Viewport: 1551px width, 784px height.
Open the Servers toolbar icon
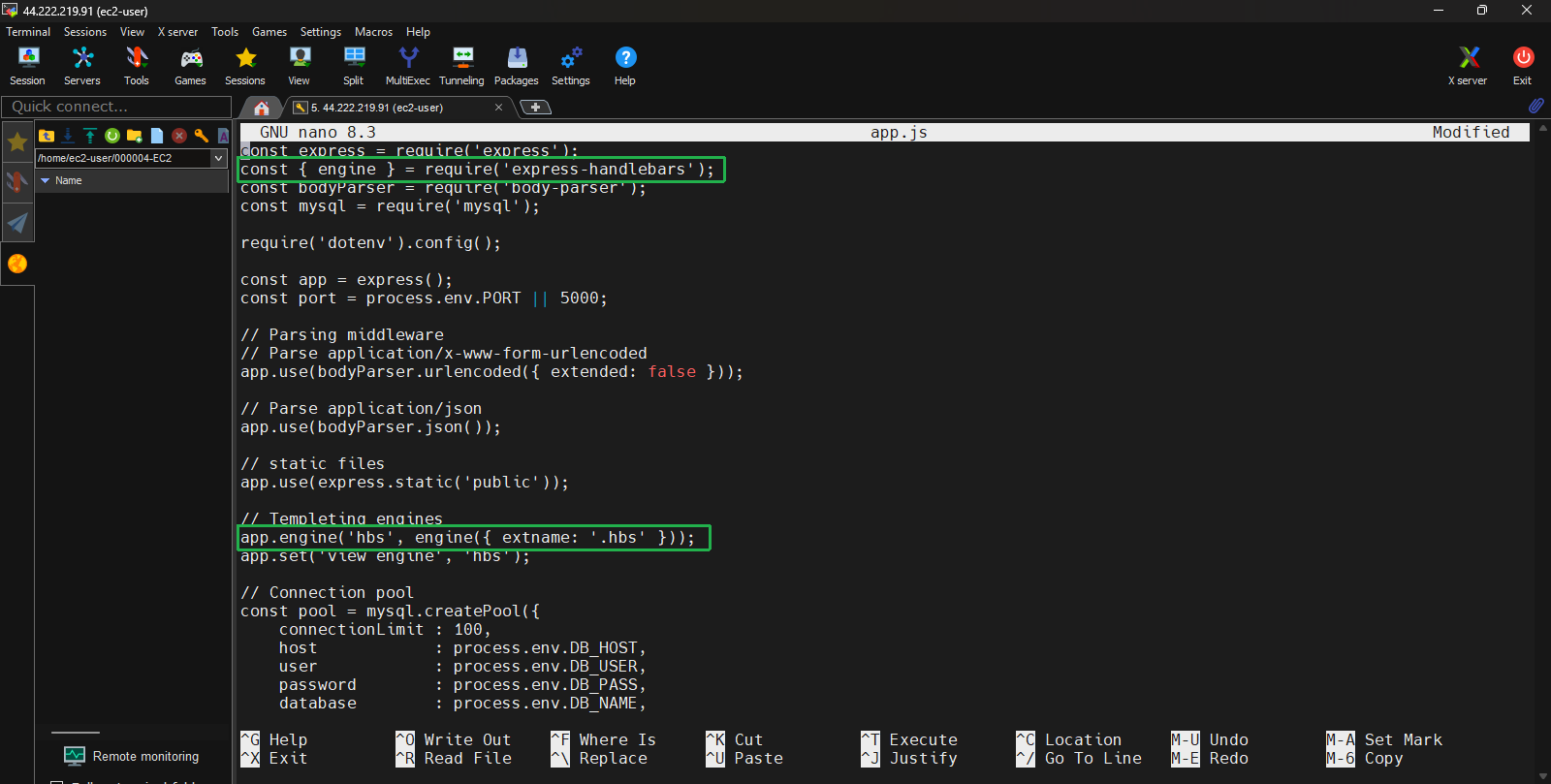pos(82,66)
